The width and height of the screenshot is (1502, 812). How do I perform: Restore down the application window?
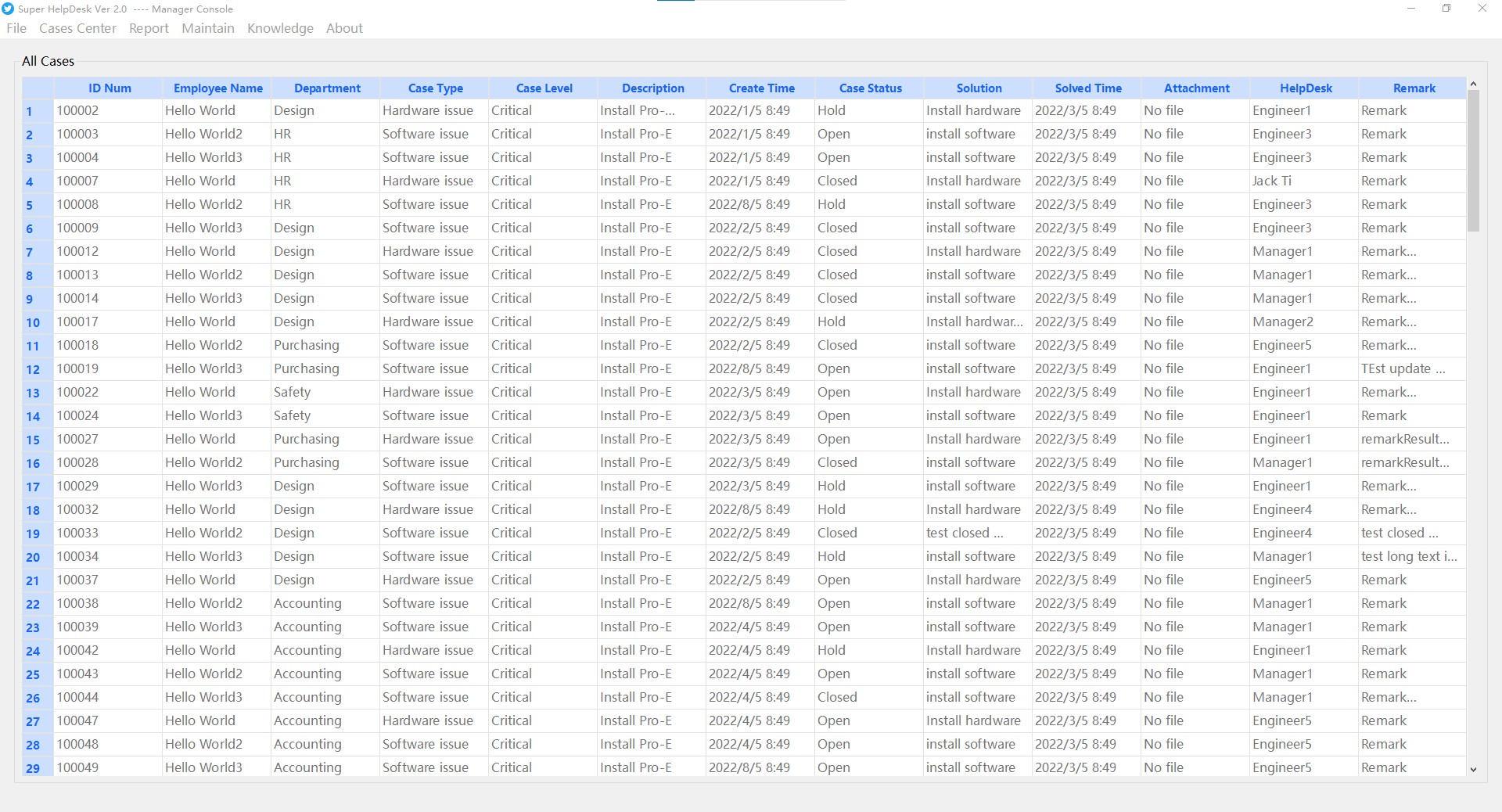click(x=1446, y=9)
